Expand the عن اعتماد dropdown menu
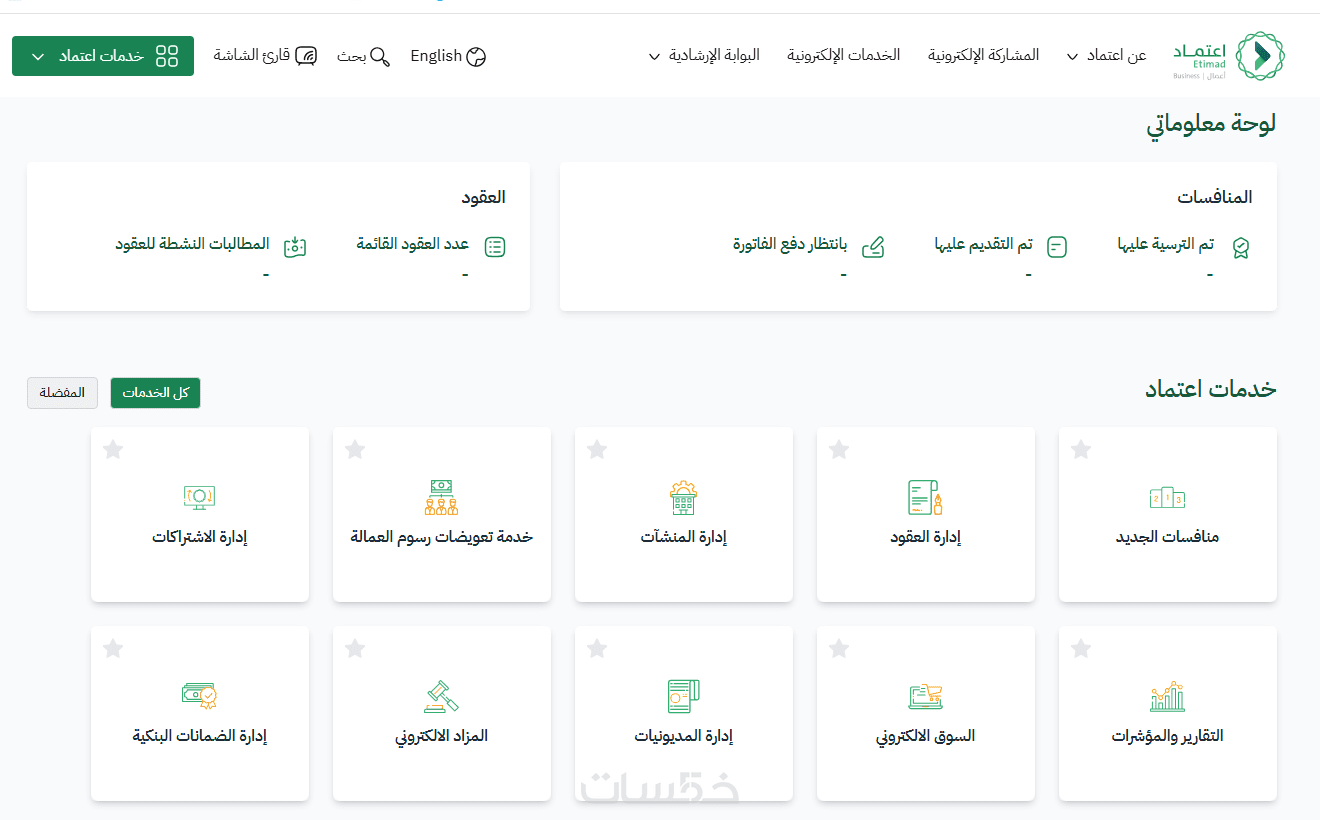This screenshot has height=820, width=1320. point(1106,56)
